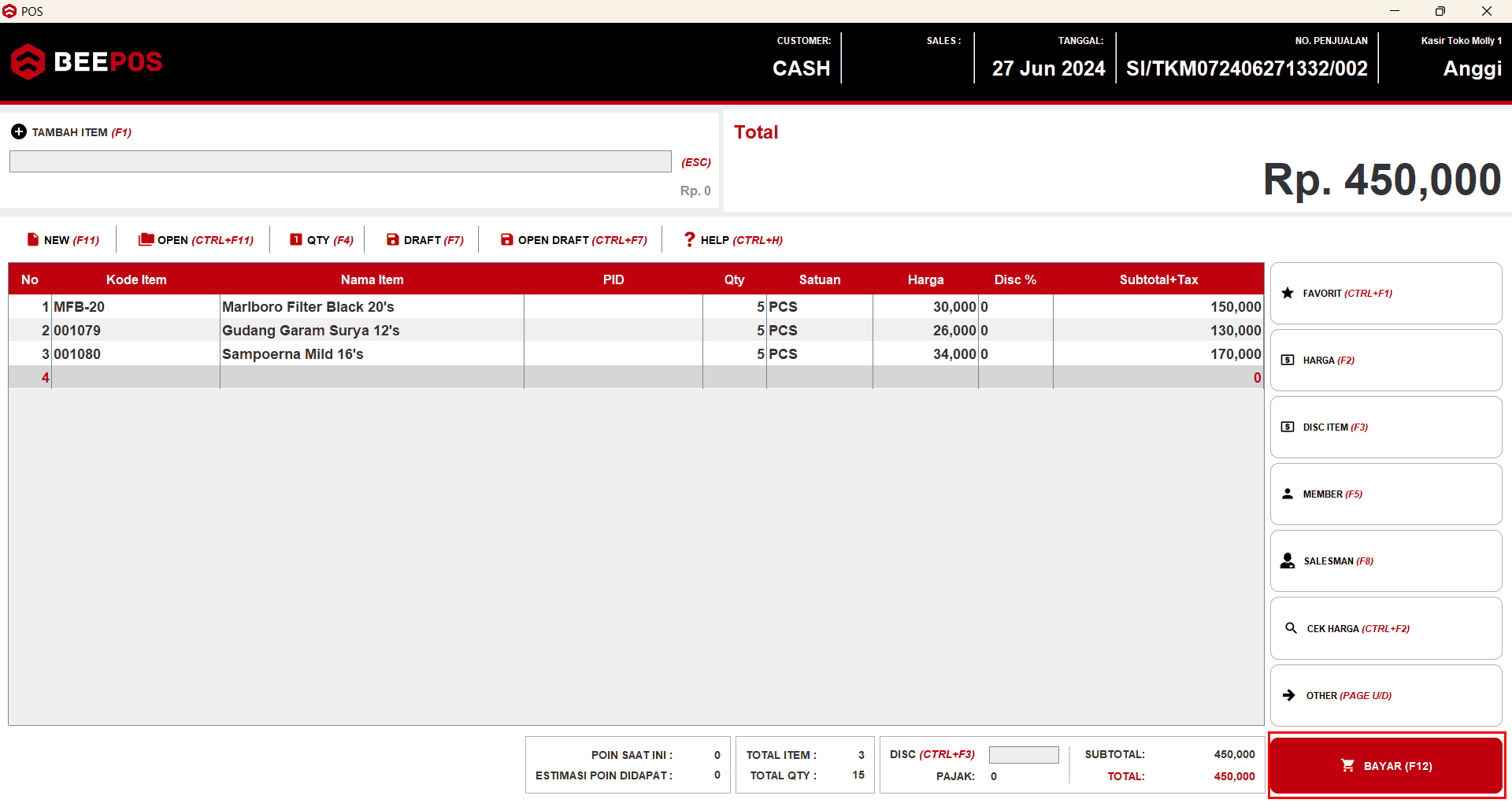1512x803 pixels.
Task: Select row Gudang Garam Surya 12's
Action: [x=636, y=330]
